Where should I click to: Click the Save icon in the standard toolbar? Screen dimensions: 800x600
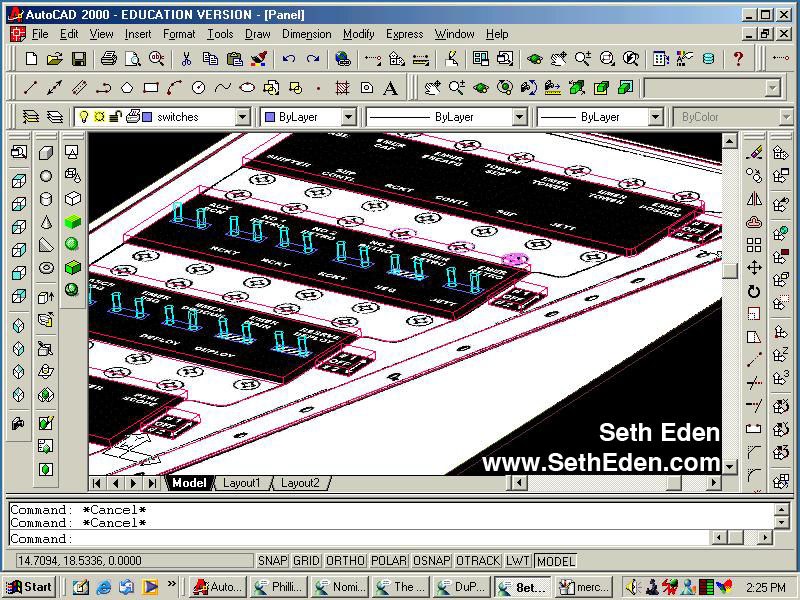click(x=78, y=59)
